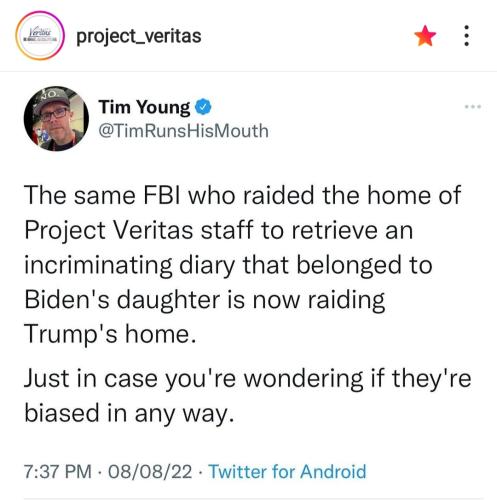Tap the 'Biden's daughter is now raiding' line
This screenshot has width=497, height=500.
[x=205, y=300]
